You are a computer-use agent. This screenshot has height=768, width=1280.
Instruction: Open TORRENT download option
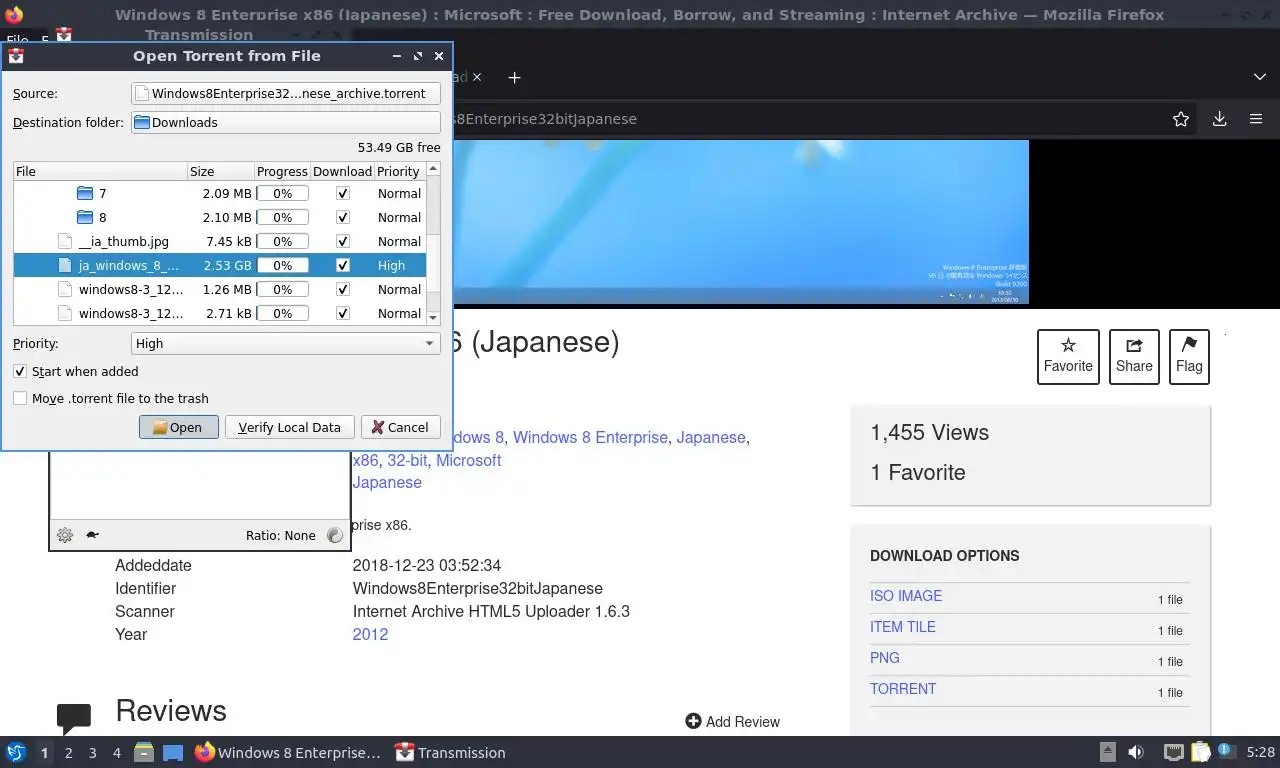coord(903,689)
